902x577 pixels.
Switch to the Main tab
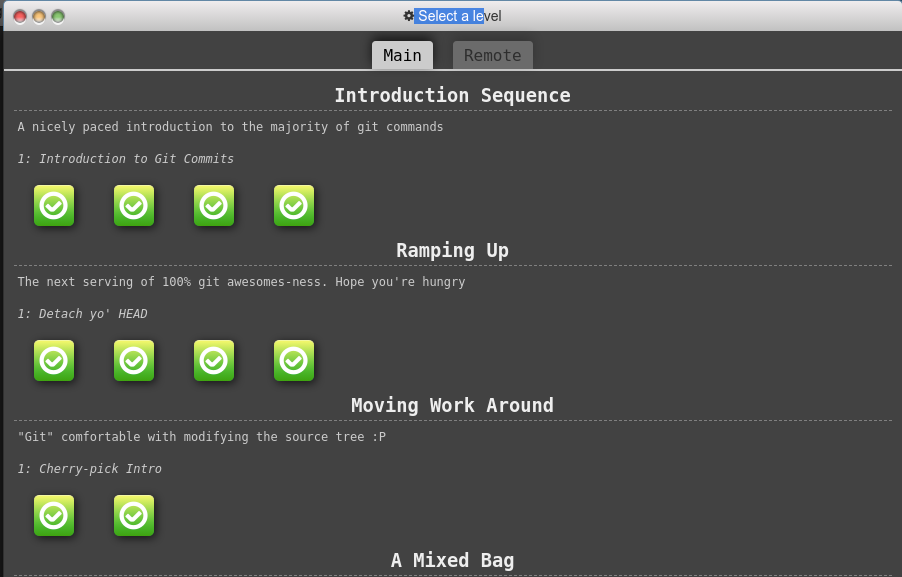402,55
